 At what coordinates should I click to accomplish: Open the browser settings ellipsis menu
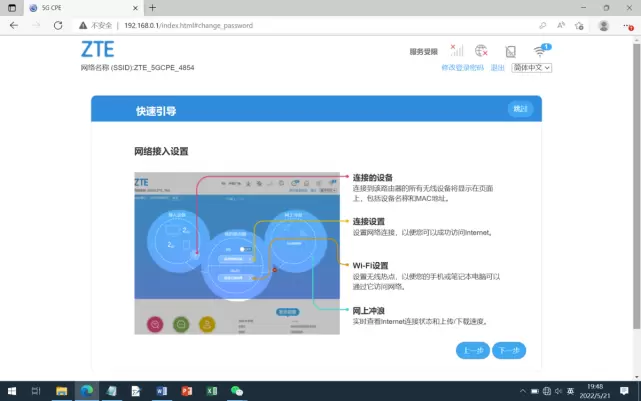pos(627,24)
